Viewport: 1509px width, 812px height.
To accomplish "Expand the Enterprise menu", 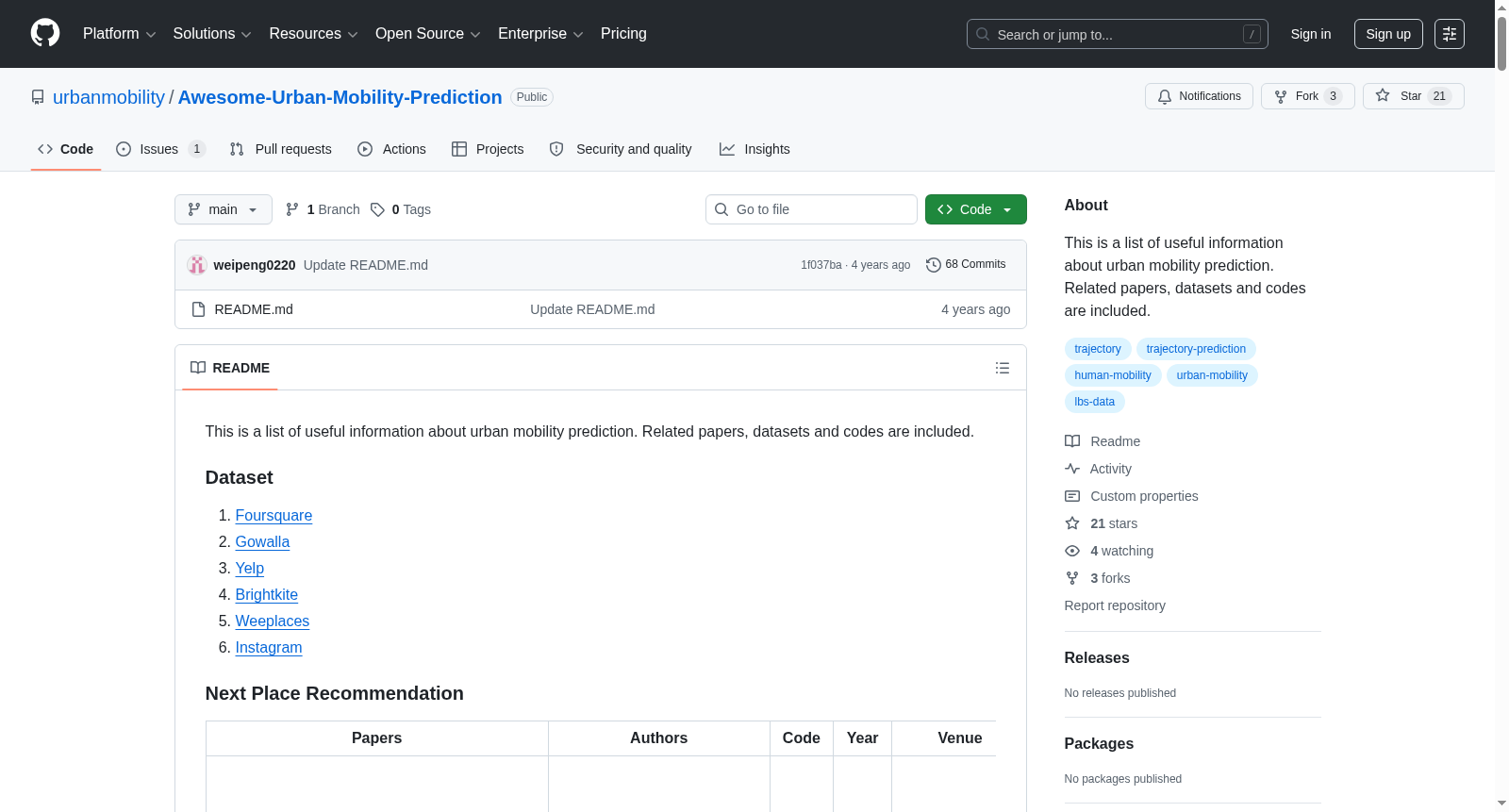I will tap(540, 34).
